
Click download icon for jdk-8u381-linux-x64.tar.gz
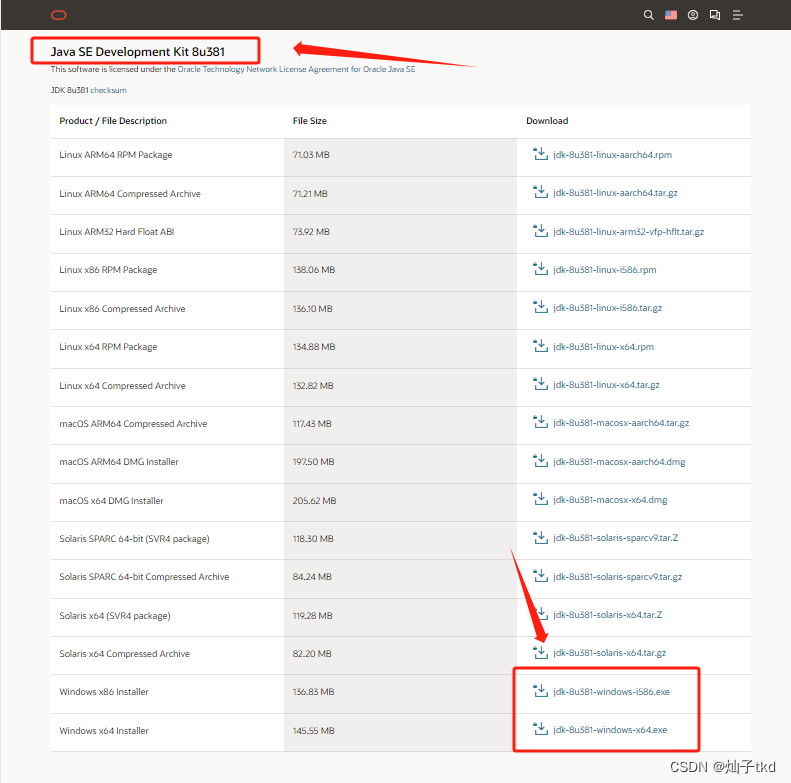coord(540,384)
